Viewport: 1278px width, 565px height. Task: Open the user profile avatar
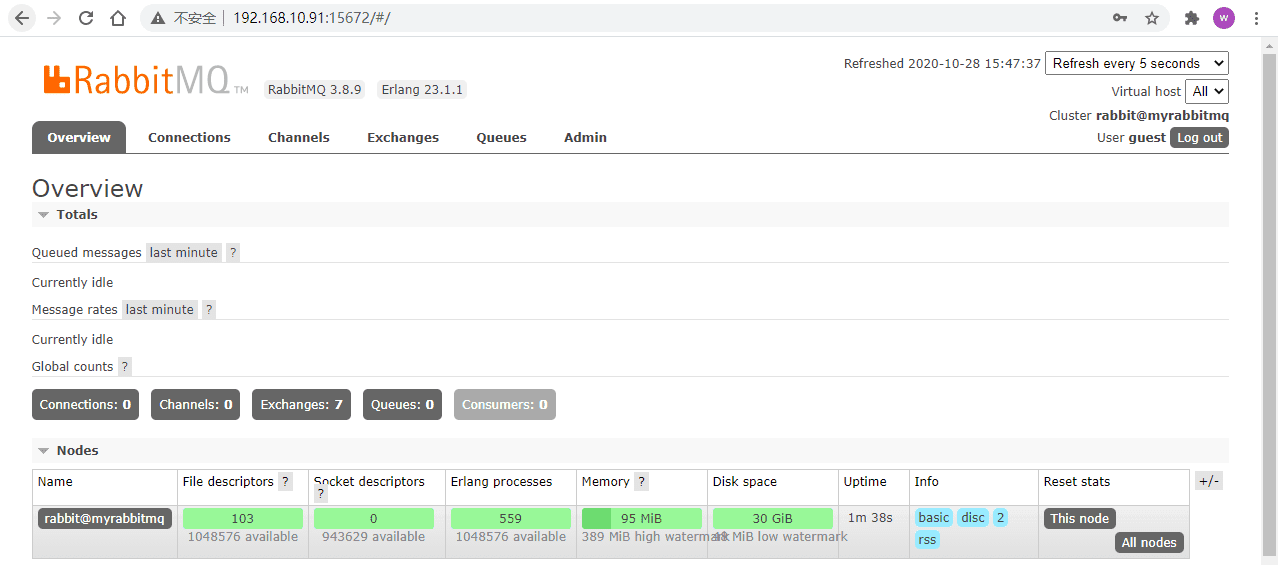[x=1224, y=18]
